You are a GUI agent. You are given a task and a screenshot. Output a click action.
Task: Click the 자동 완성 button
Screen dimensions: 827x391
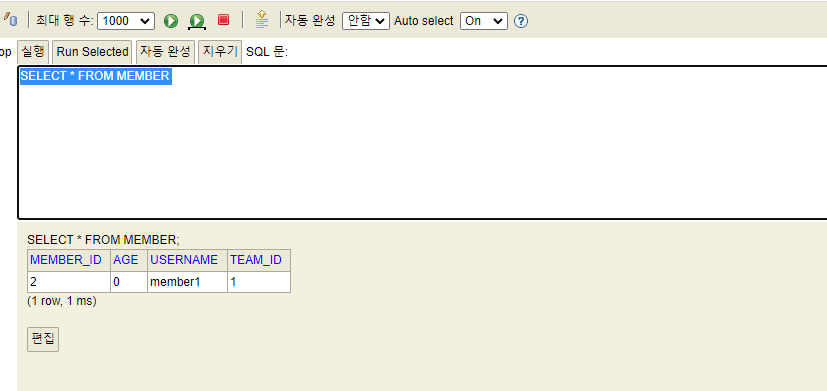tap(165, 52)
